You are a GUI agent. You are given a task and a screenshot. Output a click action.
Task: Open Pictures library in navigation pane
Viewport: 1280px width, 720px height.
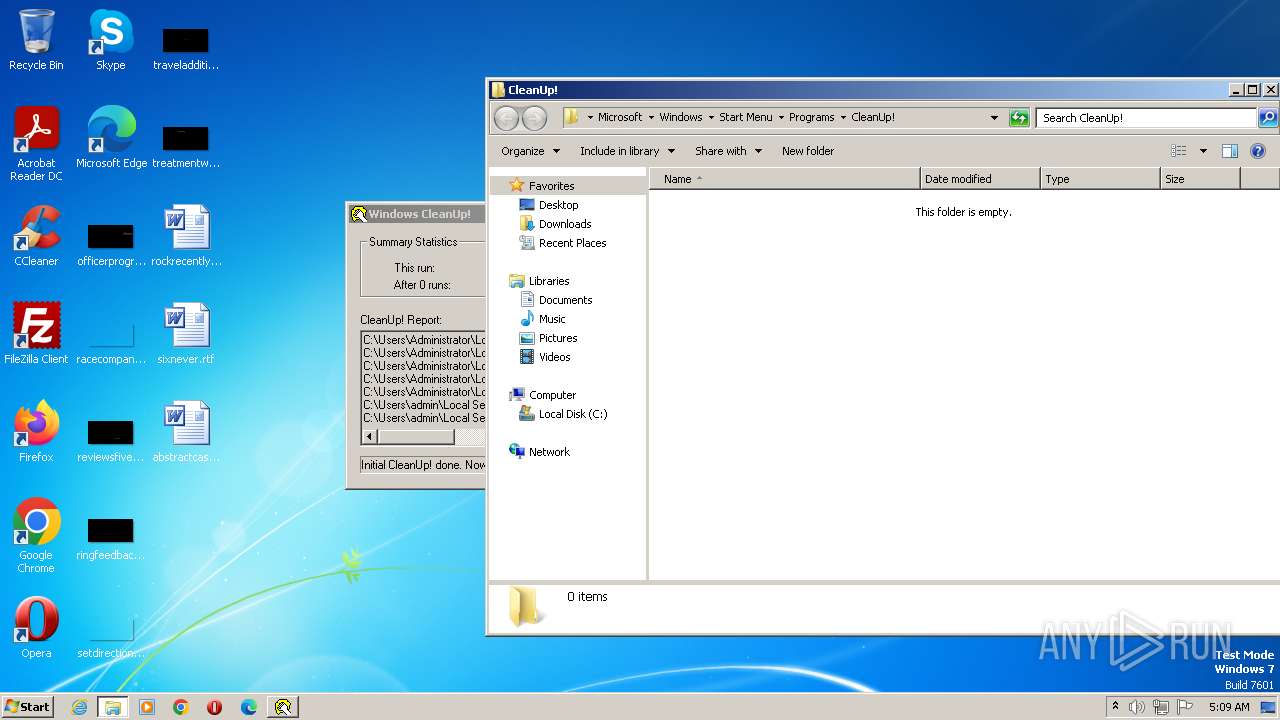(x=558, y=338)
